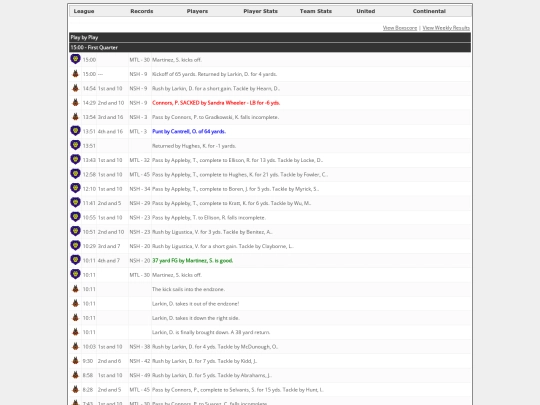
Task: Click NSH logo on down the right side row
Action: [x=75, y=318]
